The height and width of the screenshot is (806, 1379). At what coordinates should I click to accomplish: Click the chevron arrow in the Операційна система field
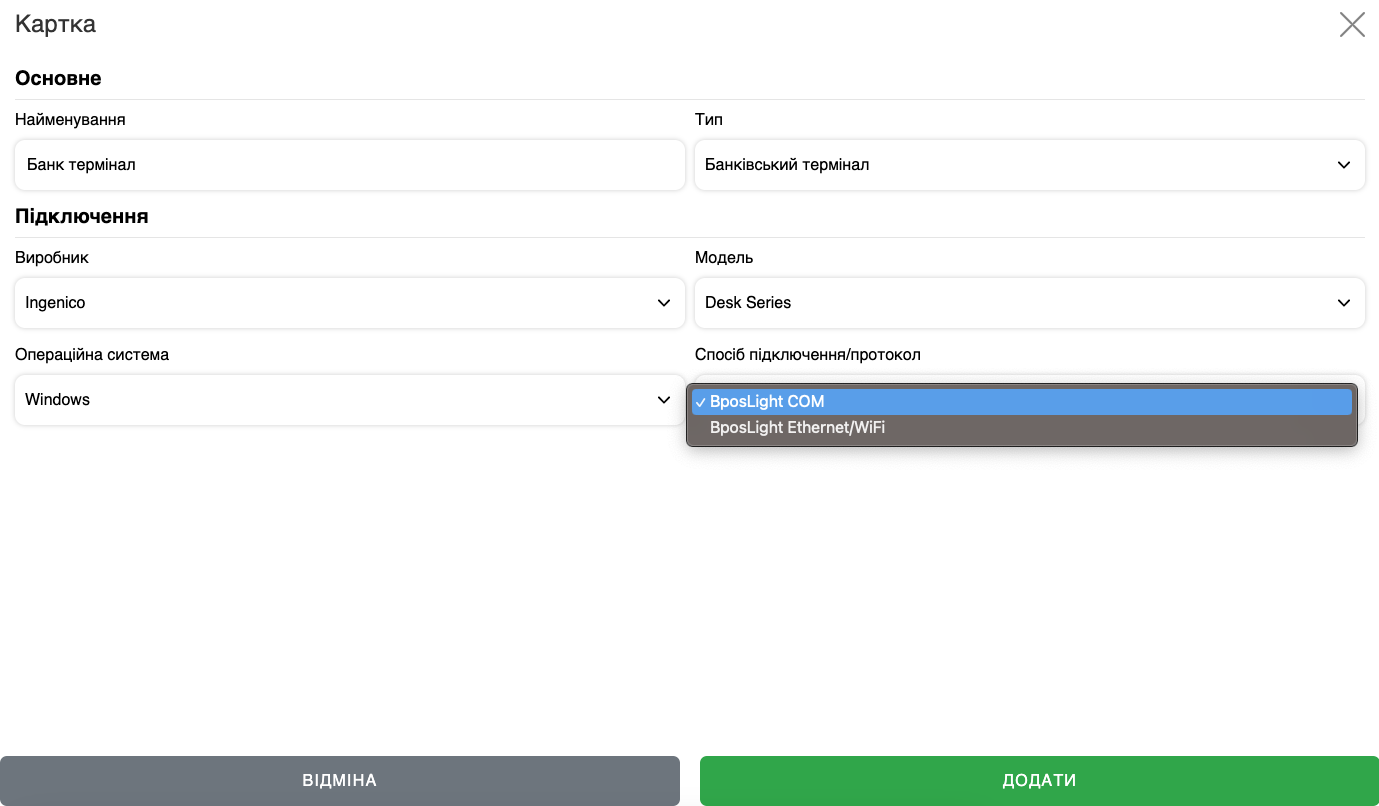pos(663,400)
